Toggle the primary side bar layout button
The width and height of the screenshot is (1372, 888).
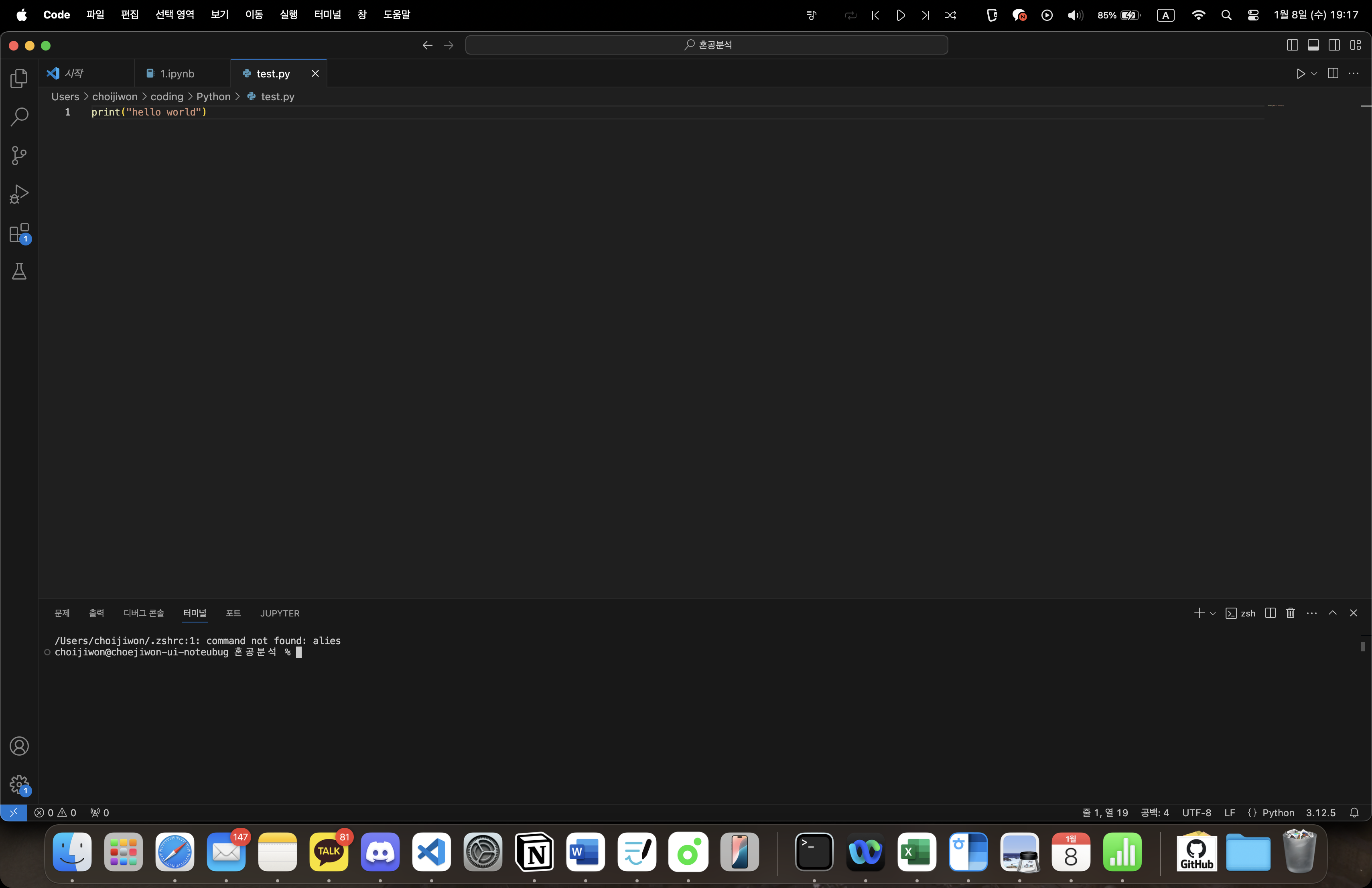(1292, 45)
